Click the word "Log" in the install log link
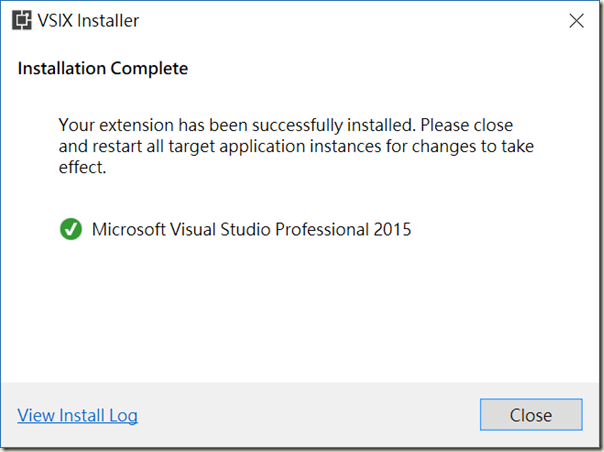The image size is (604, 452). point(124,415)
